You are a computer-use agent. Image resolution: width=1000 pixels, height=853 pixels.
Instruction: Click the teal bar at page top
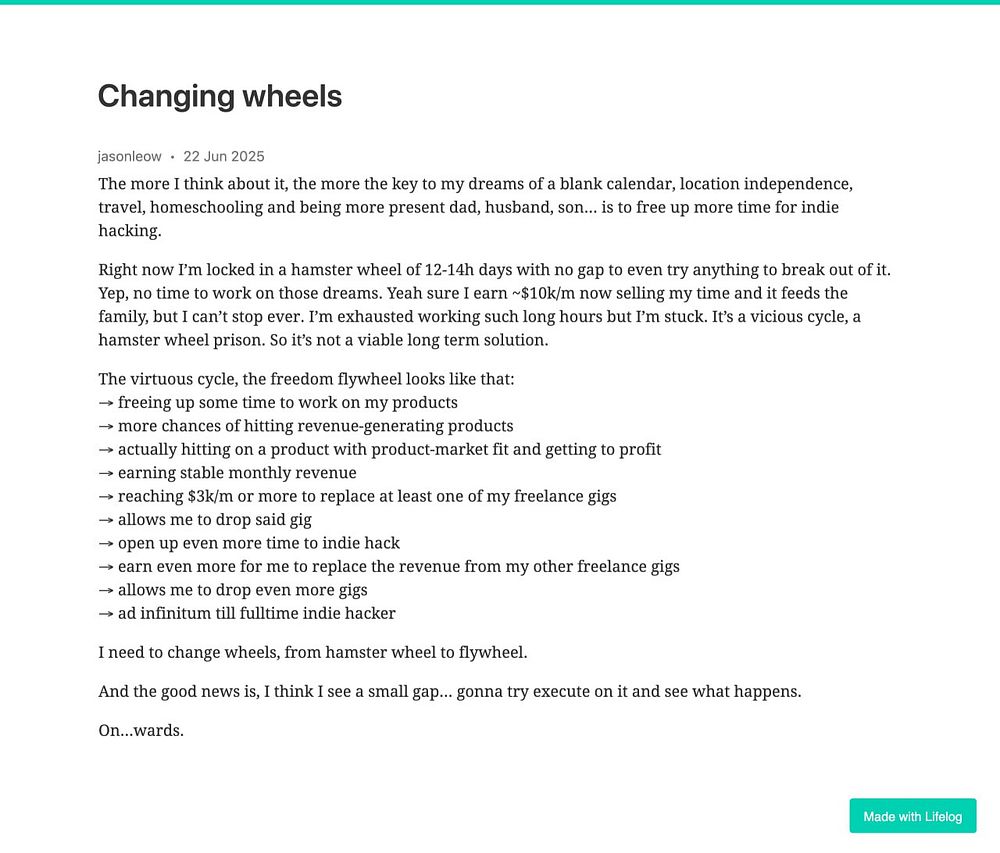coord(500,2)
